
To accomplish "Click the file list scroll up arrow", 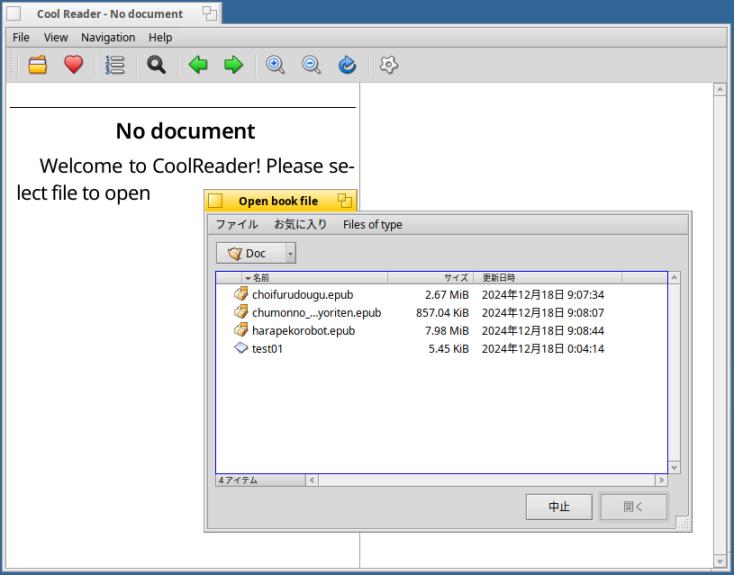I will 674,278.
